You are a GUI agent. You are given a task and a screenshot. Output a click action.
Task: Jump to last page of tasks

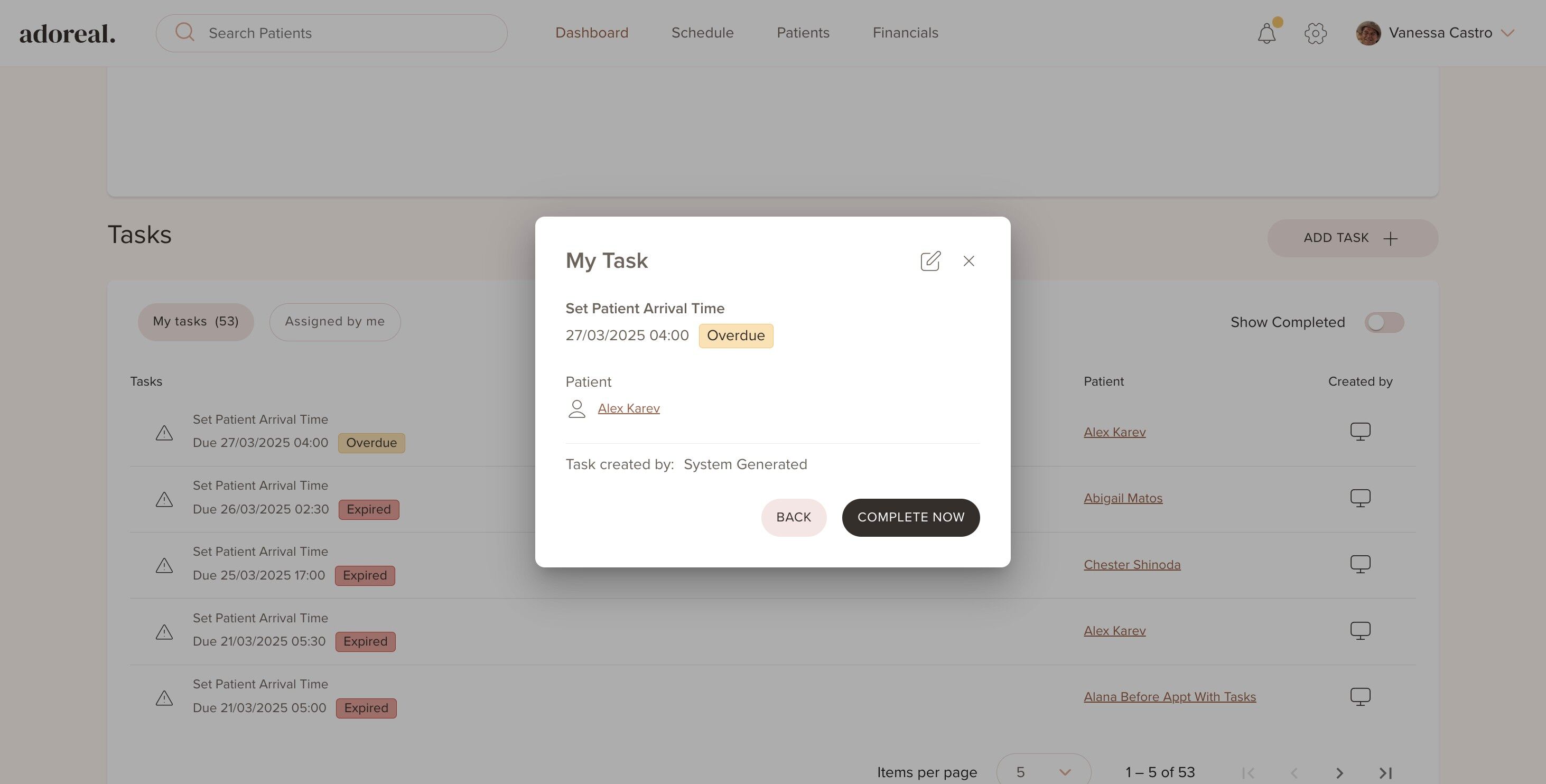[x=1385, y=772]
